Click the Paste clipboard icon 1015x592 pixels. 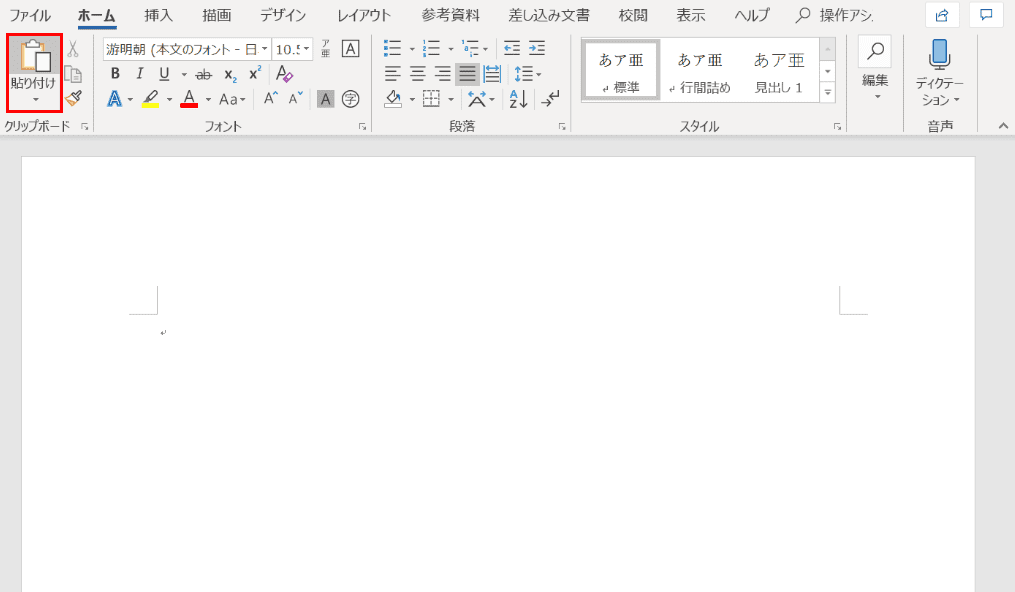[35, 56]
